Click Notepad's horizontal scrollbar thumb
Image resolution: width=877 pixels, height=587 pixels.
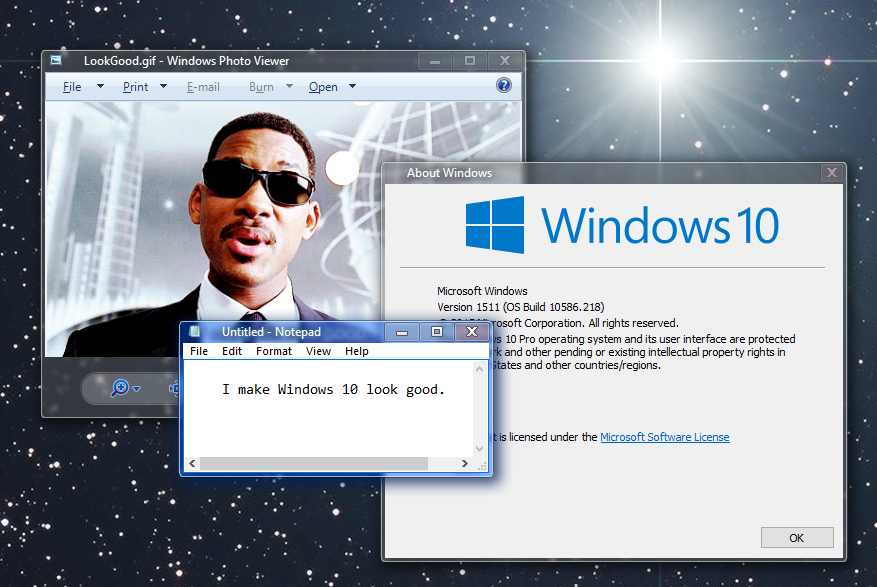pyautogui.click(x=314, y=463)
